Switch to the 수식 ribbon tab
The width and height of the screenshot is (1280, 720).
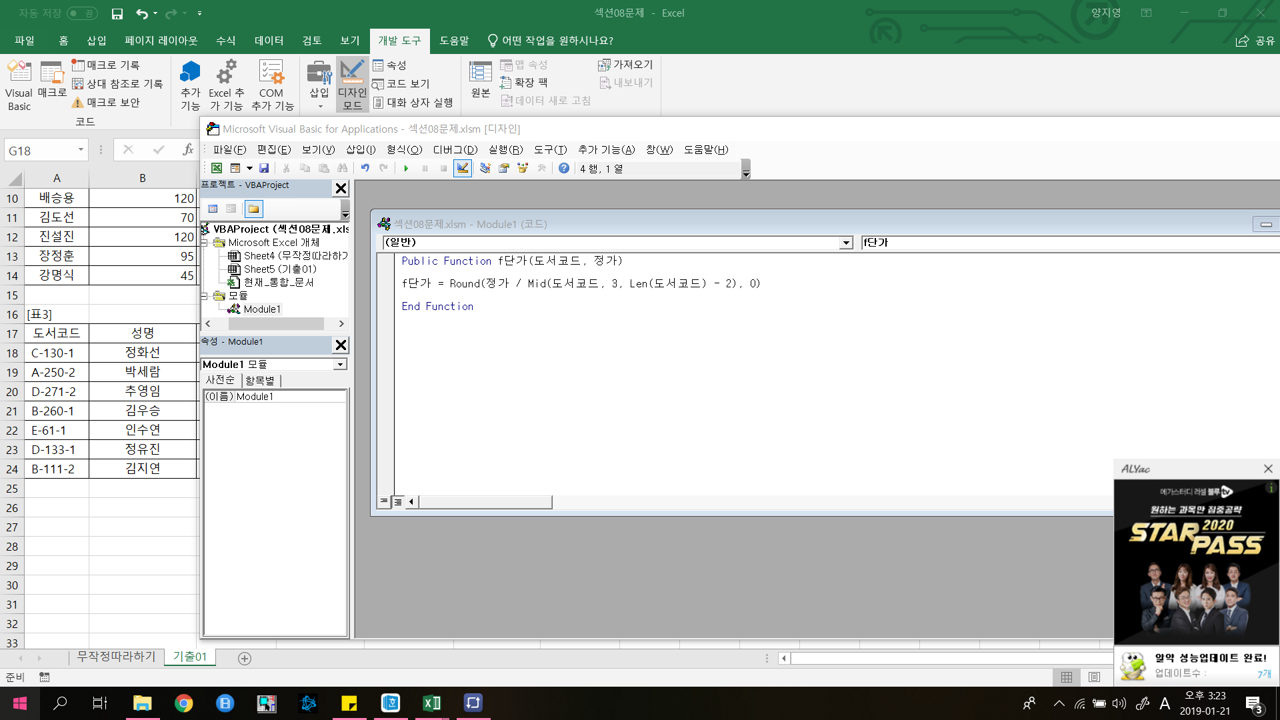(x=226, y=41)
